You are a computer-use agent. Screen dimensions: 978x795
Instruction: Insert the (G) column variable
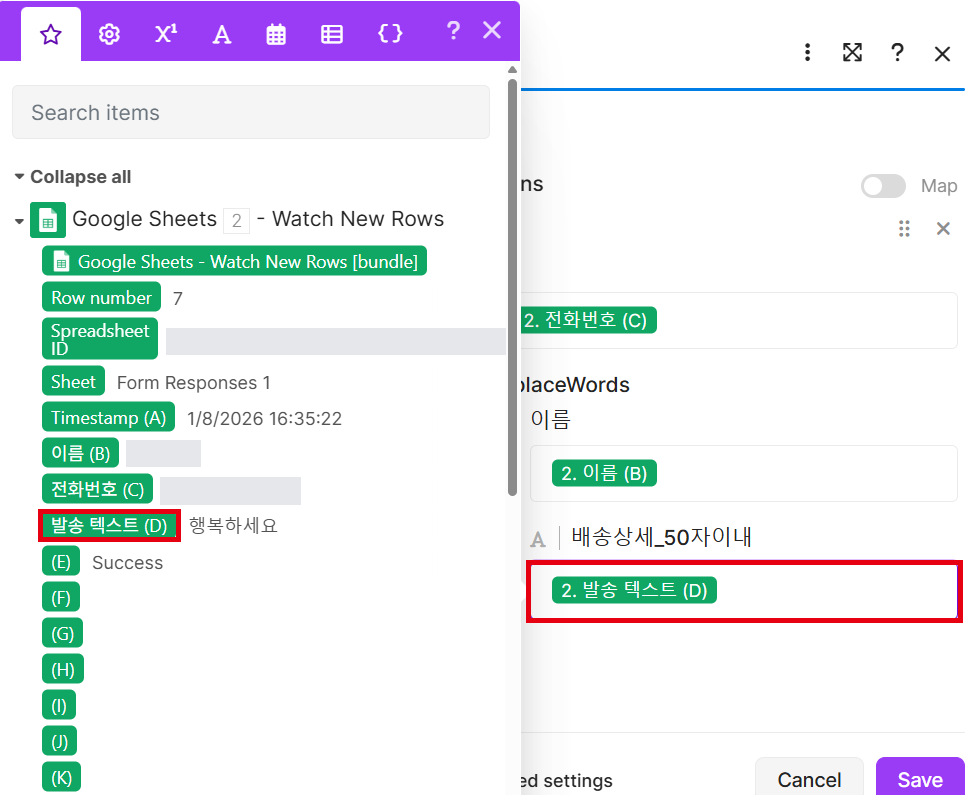coord(62,634)
